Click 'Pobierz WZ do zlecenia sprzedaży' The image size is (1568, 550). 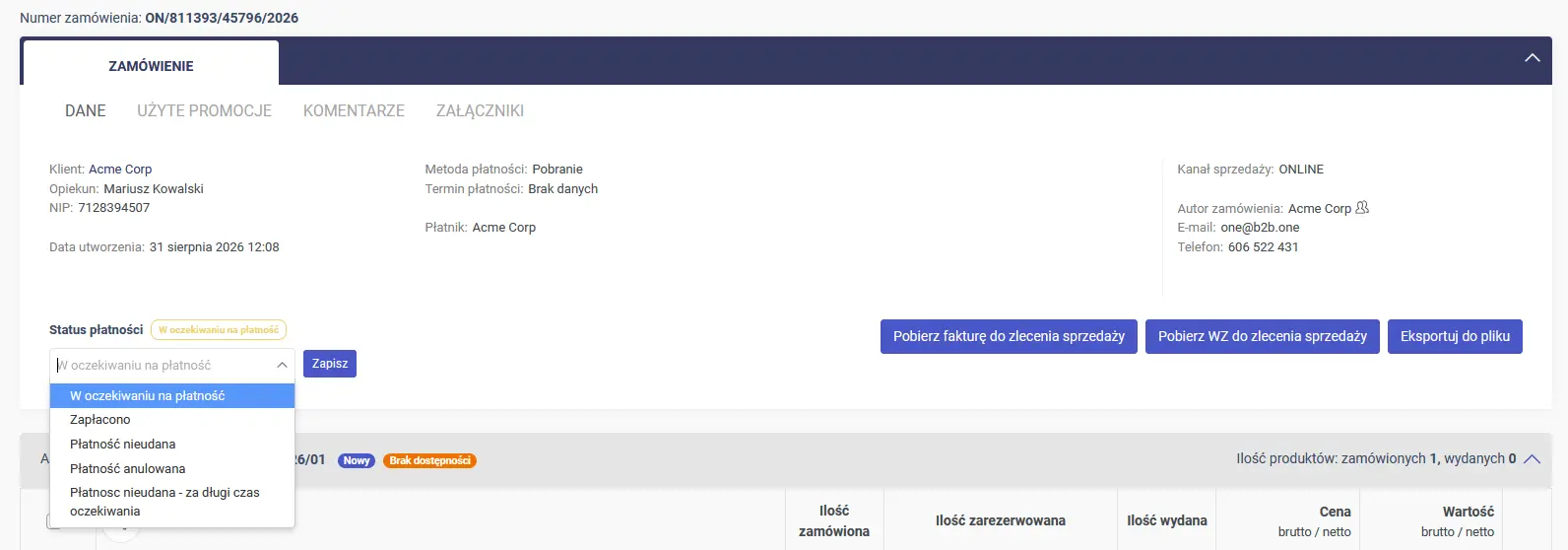pyautogui.click(x=1263, y=336)
